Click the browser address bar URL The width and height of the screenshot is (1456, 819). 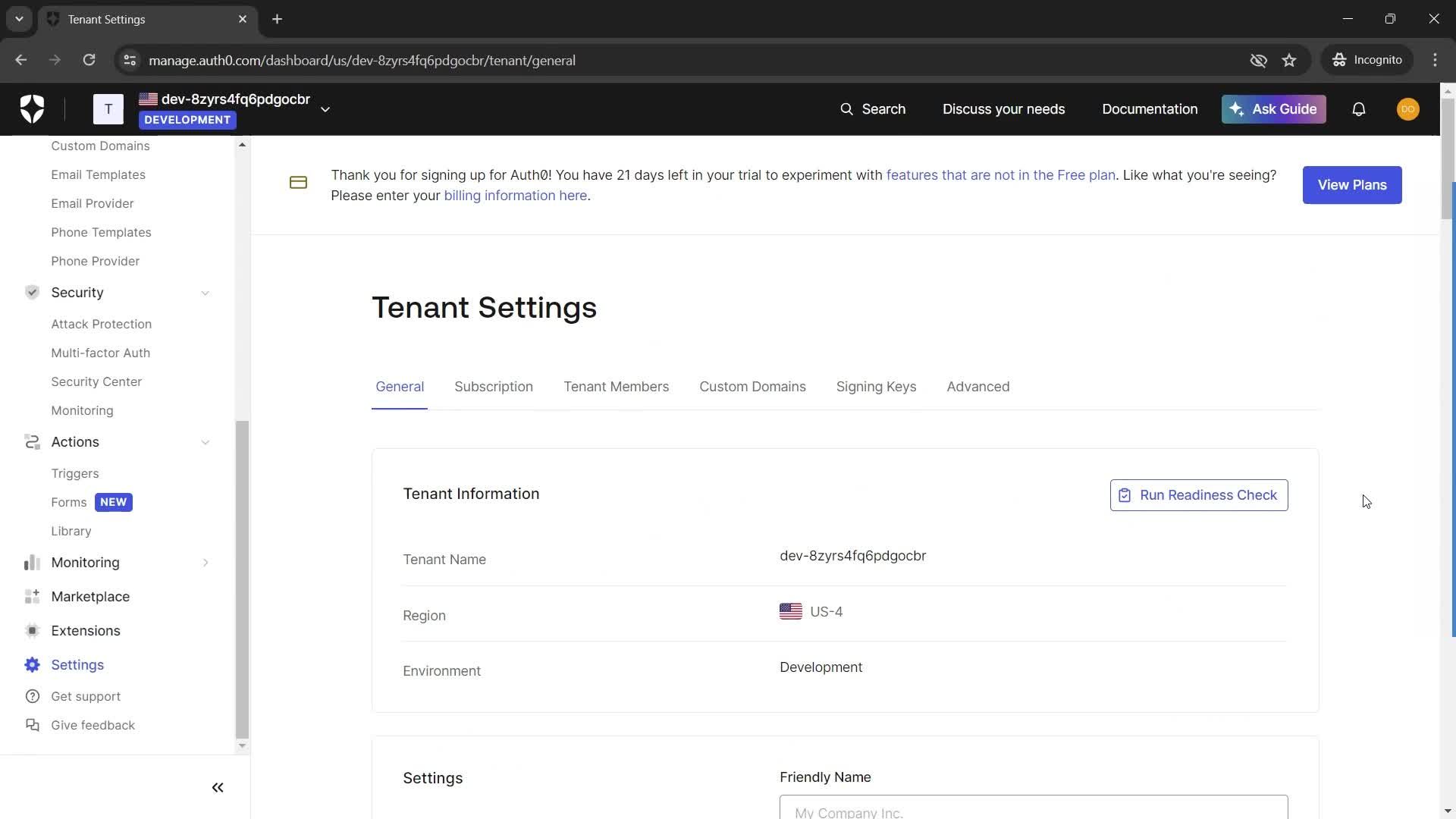[x=362, y=60]
